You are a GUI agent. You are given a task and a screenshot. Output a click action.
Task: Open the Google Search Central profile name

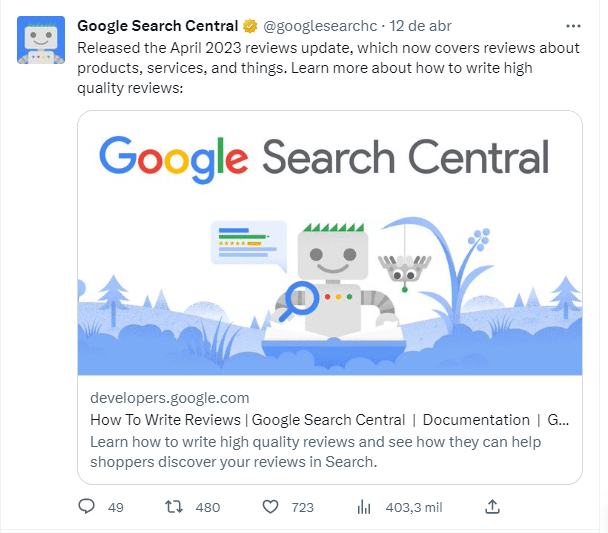(x=158, y=26)
